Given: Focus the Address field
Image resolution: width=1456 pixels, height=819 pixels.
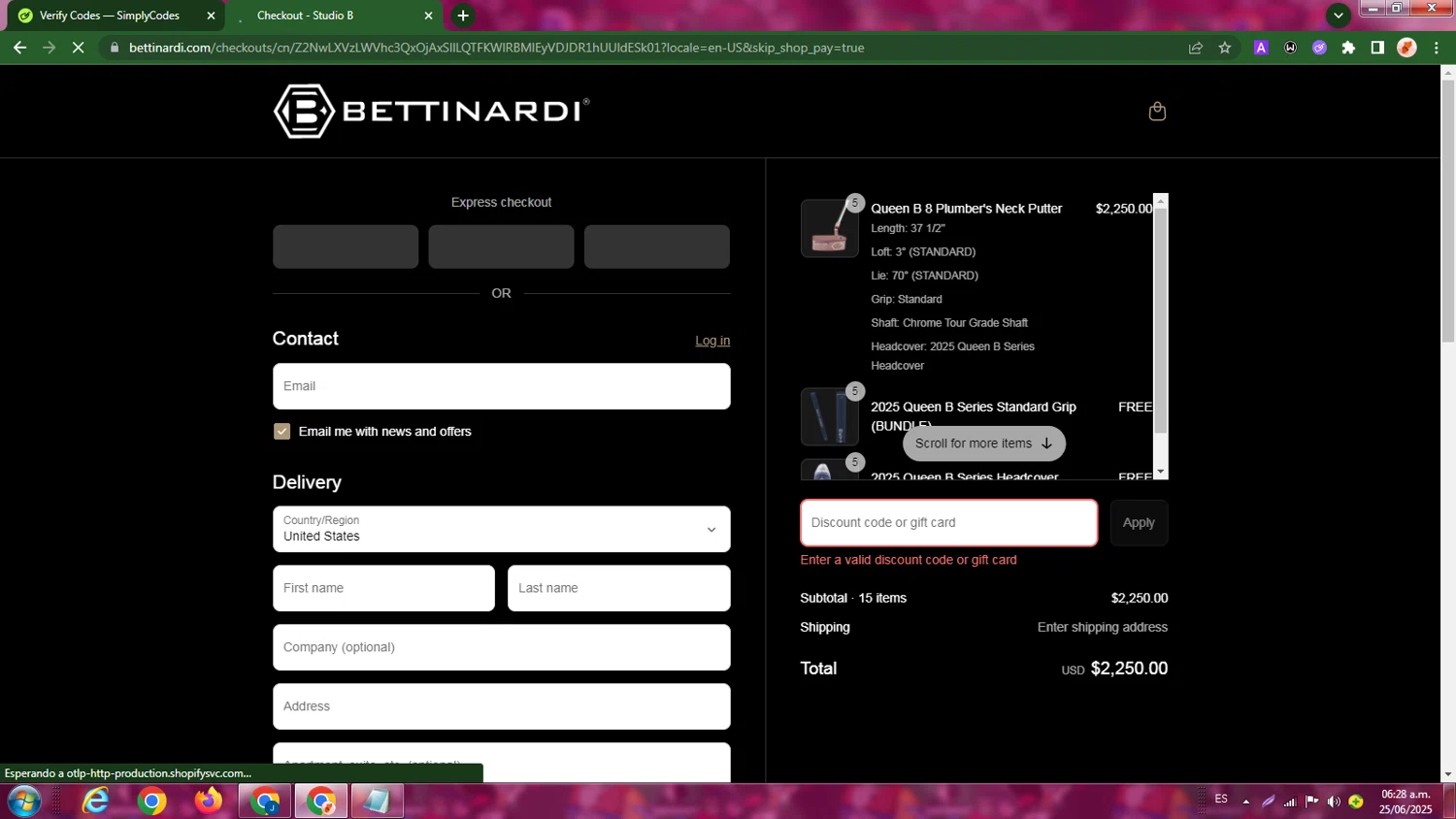Looking at the screenshot, I should [x=501, y=706].
